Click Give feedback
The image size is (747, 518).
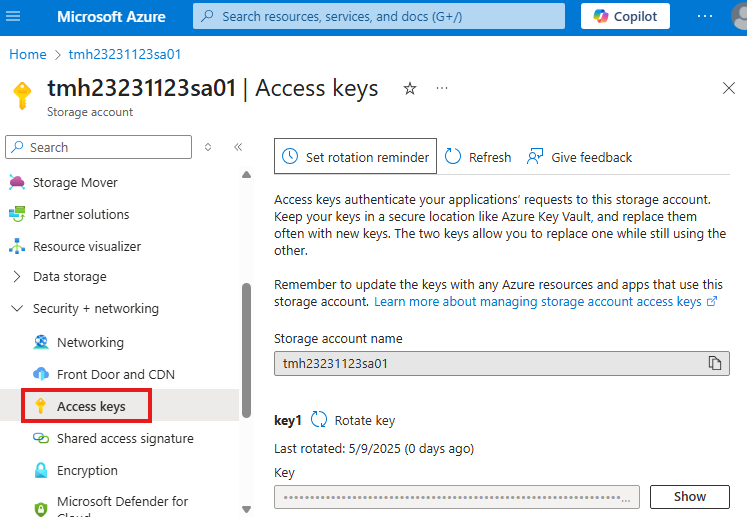point(579,157)
